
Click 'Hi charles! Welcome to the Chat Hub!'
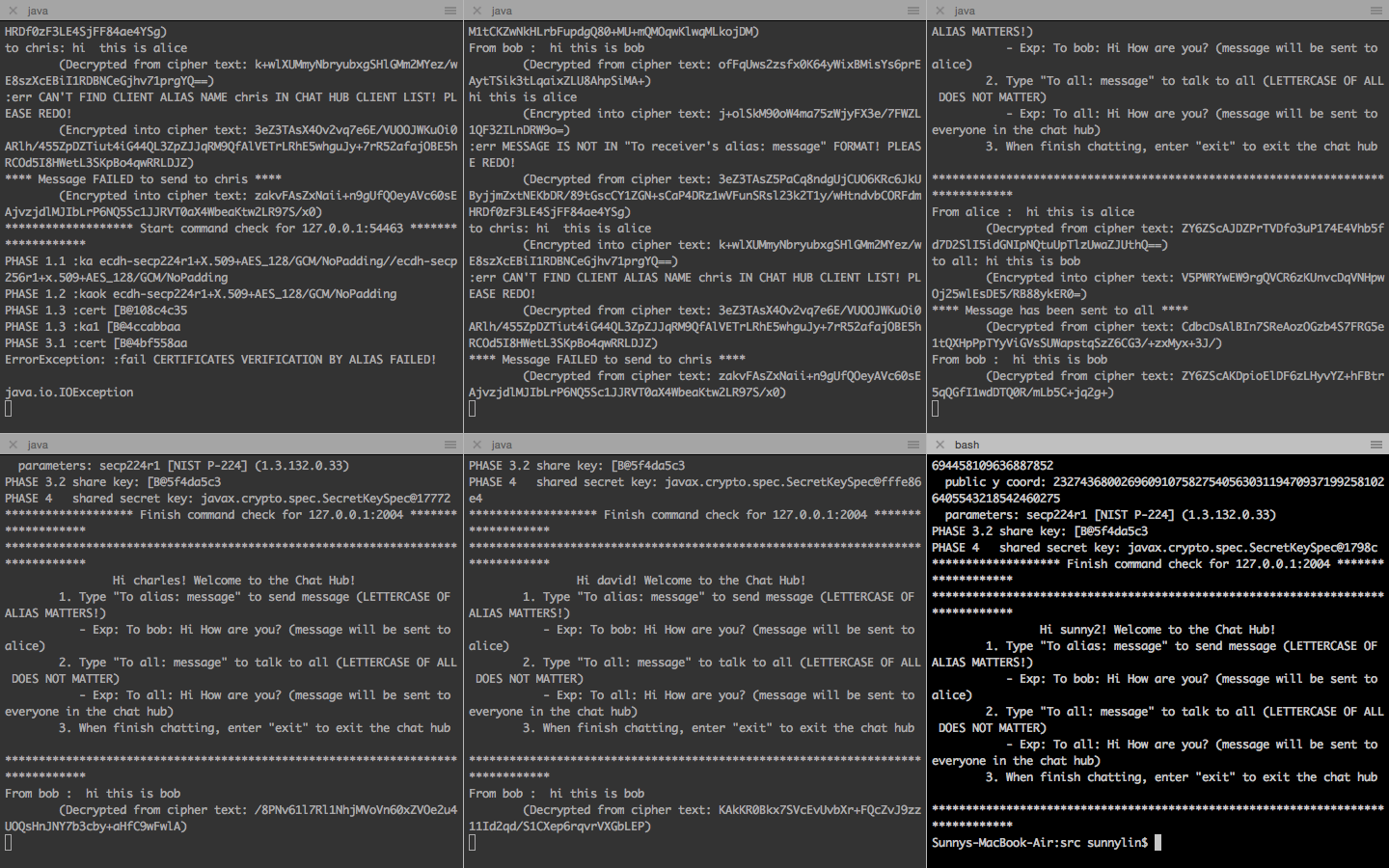pos(233,581)
